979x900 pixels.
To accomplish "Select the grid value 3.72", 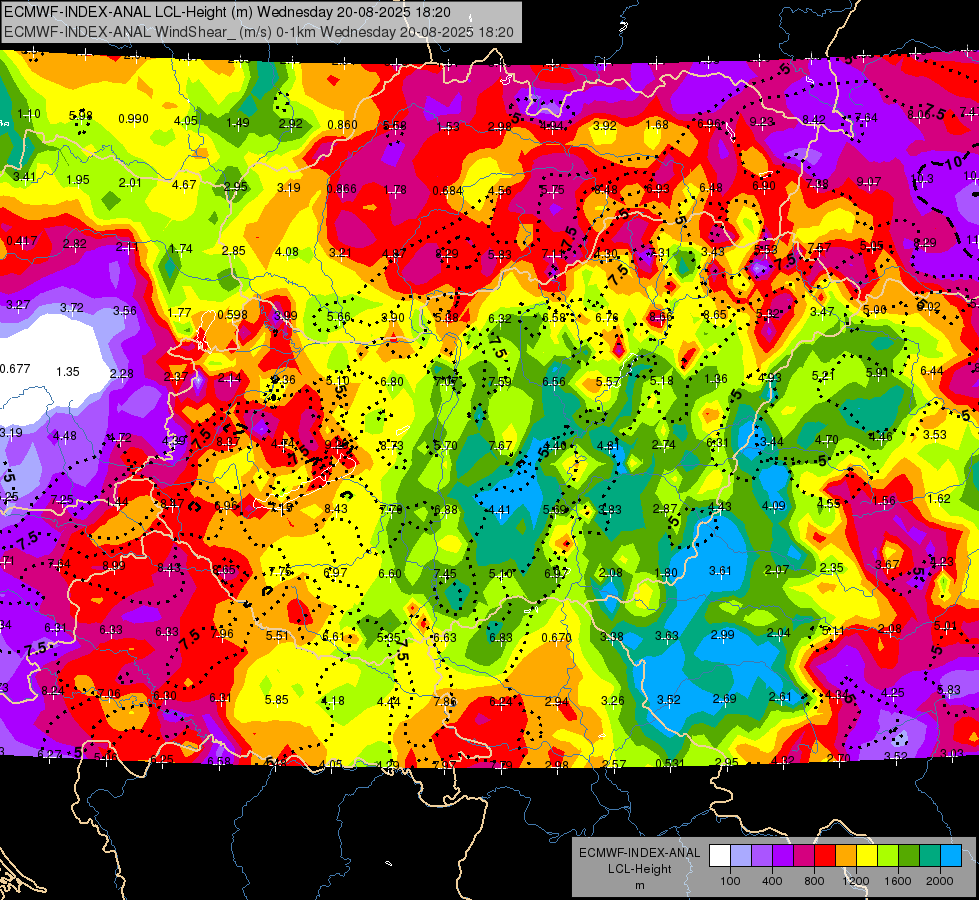I will (x=71, y=308).
